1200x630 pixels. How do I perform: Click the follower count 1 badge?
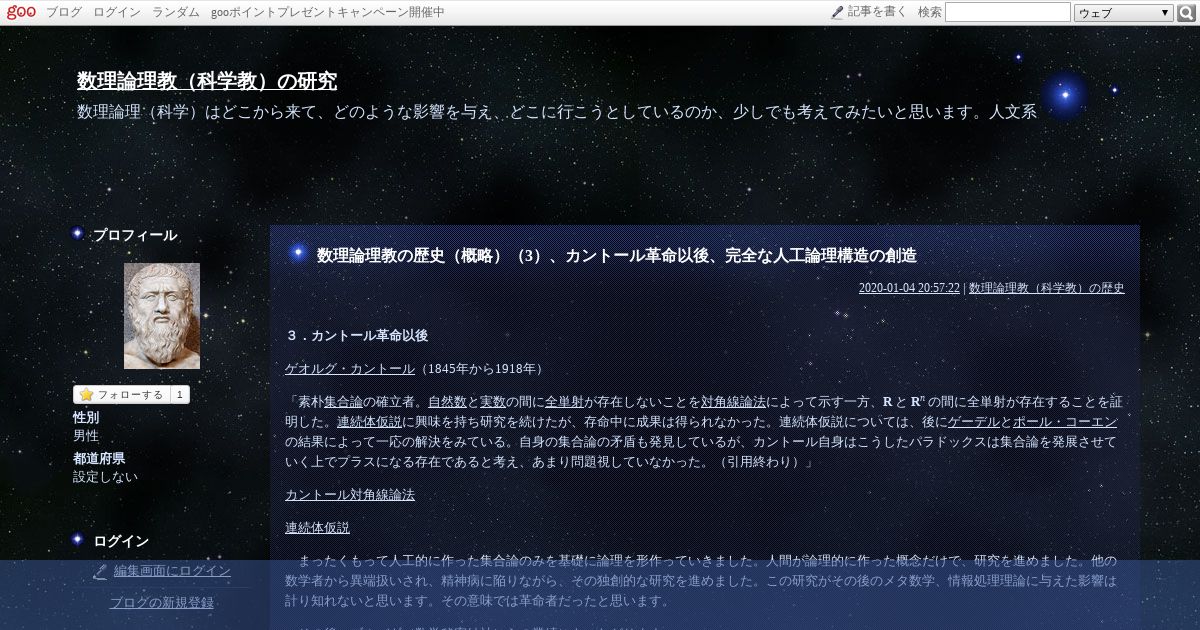point(180,394)
